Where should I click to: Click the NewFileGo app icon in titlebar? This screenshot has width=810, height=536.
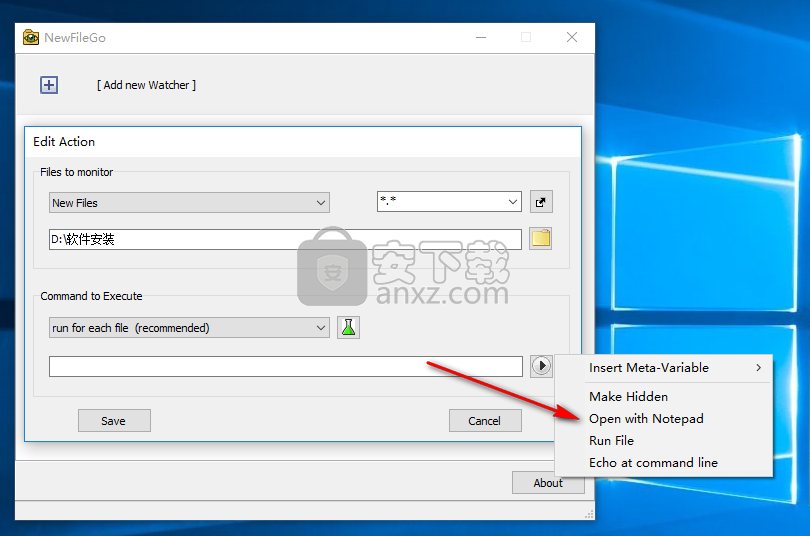pos(31,38)
